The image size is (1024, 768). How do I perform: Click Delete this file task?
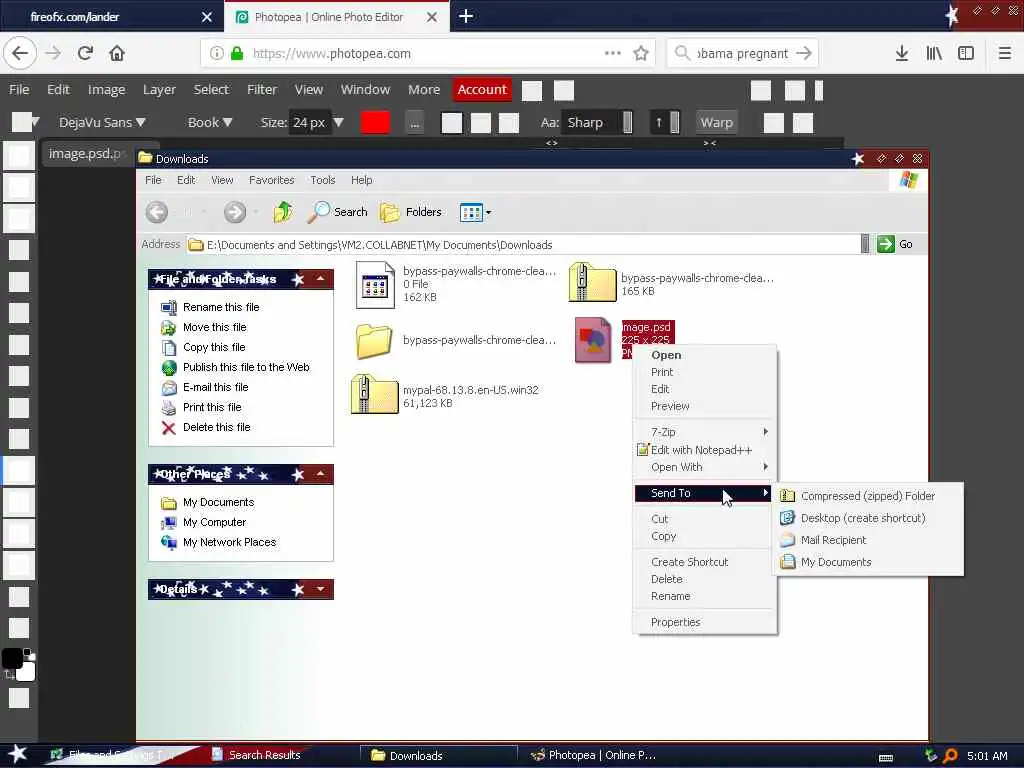216,427
